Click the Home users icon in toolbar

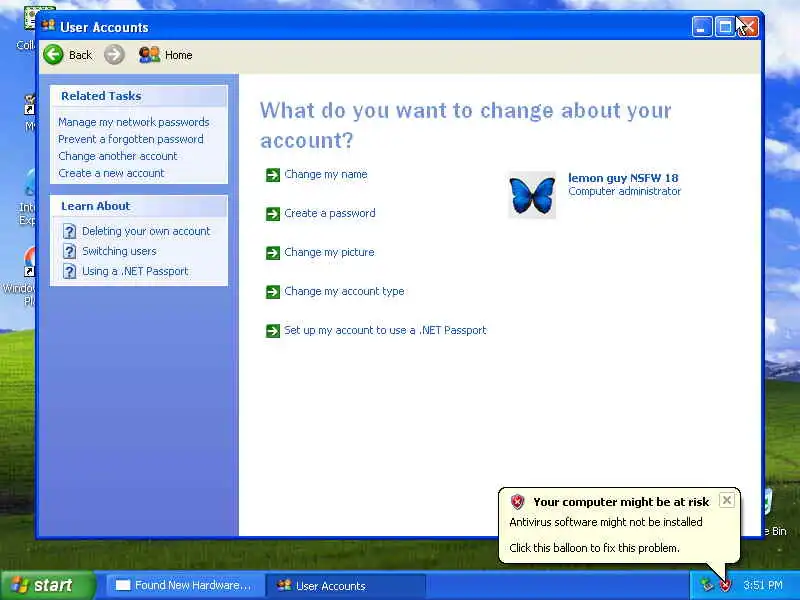click(x=149, y=55)
